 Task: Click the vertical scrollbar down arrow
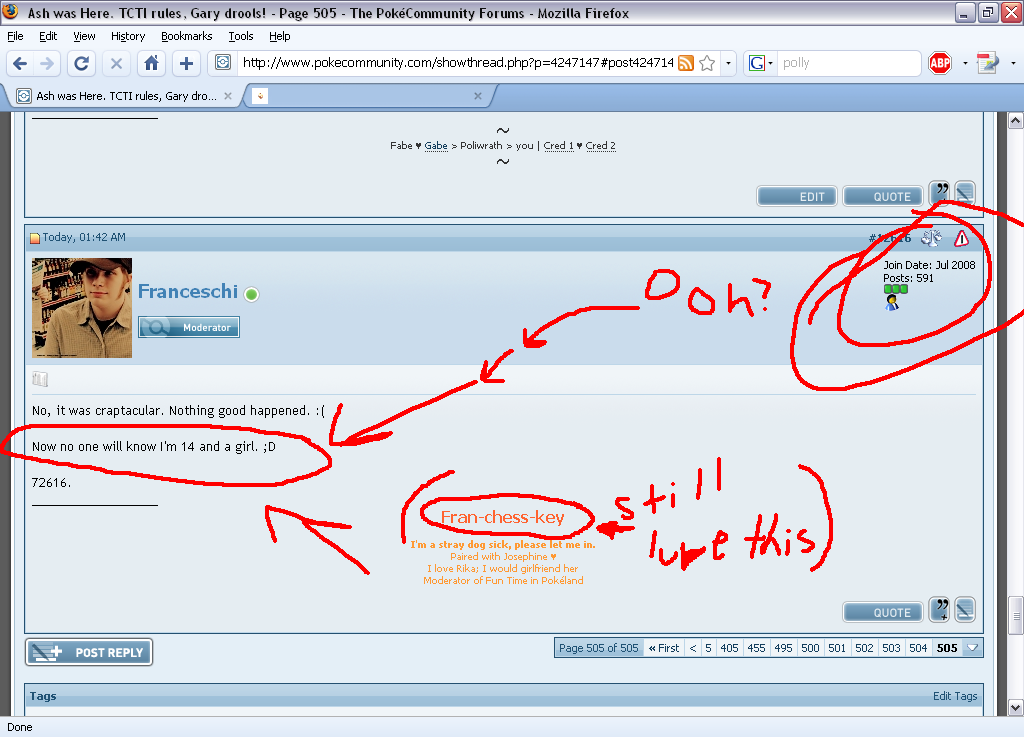[1015, 707]
